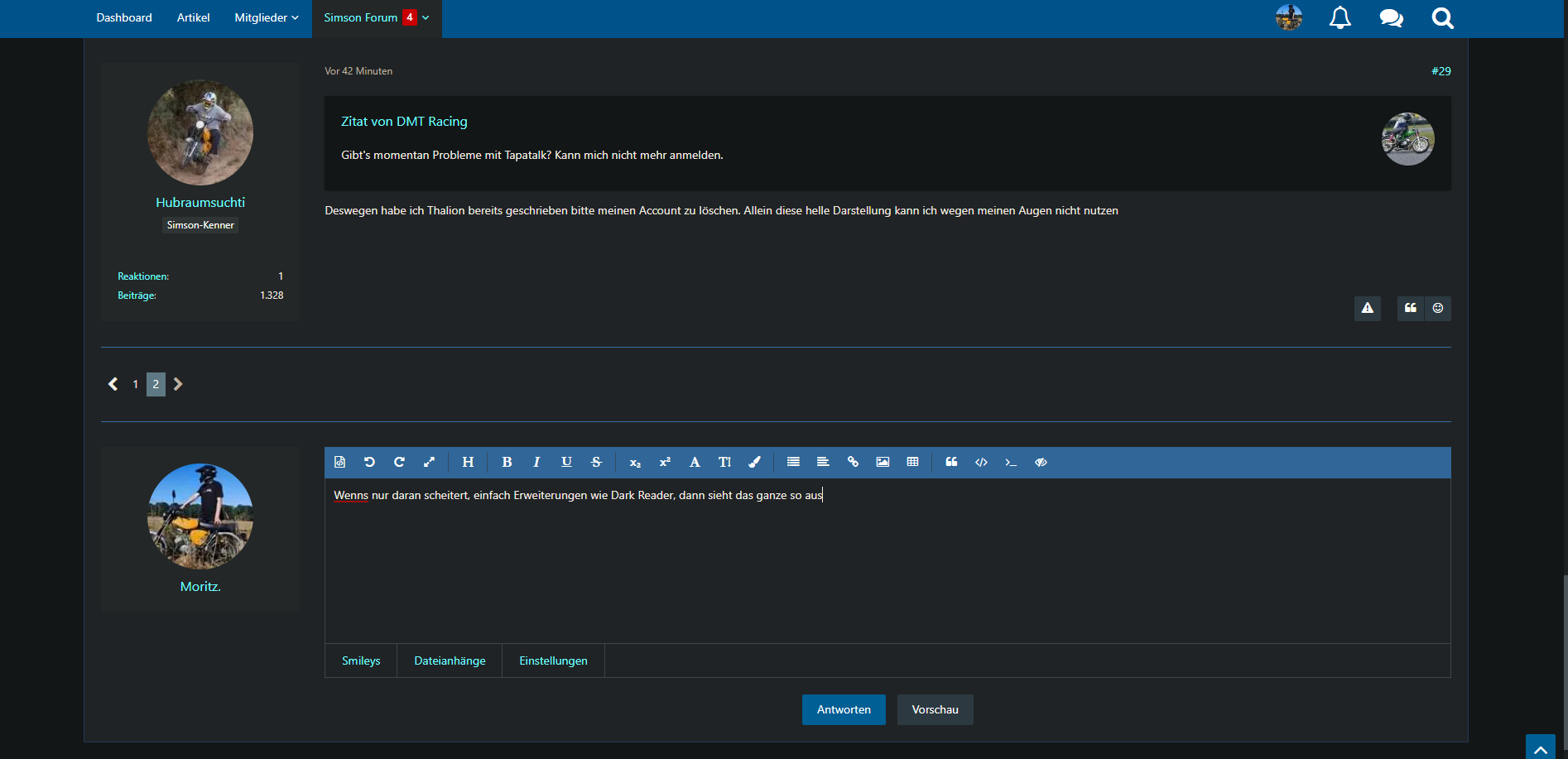1568x759 pixels.
Task: Open the heading format dropdown
Action: pos(468,462)
